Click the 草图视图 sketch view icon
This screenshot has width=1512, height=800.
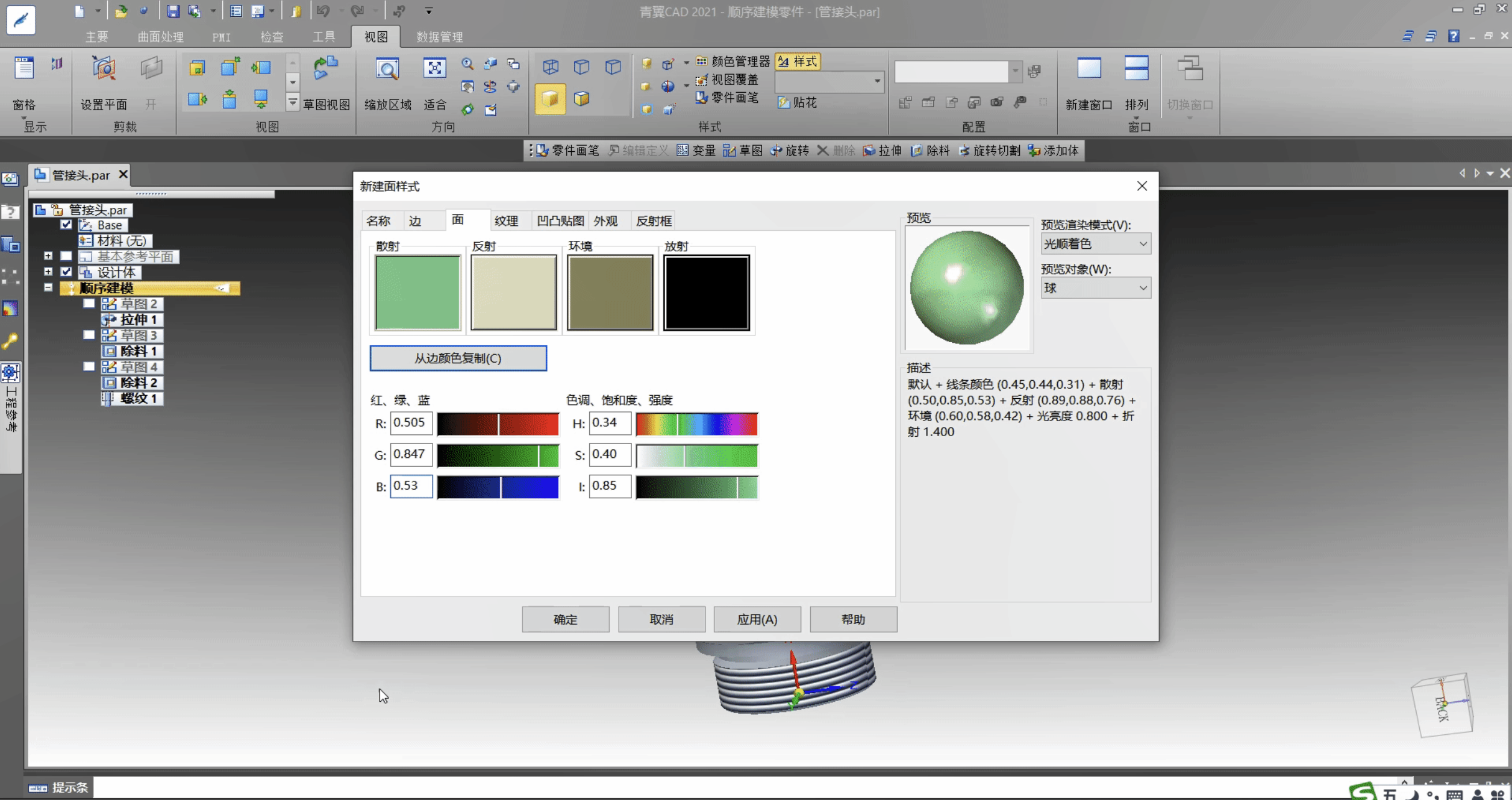coord(326,68)
